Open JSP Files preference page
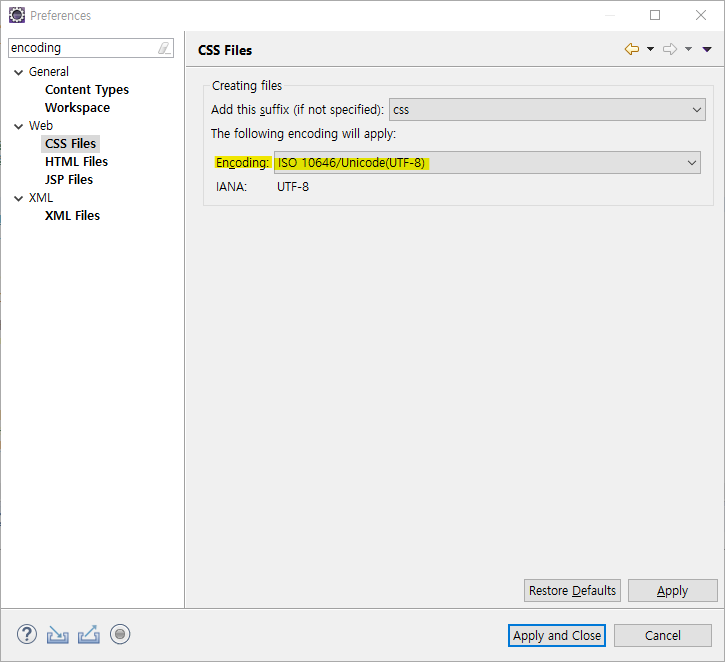 coord(69,180)
